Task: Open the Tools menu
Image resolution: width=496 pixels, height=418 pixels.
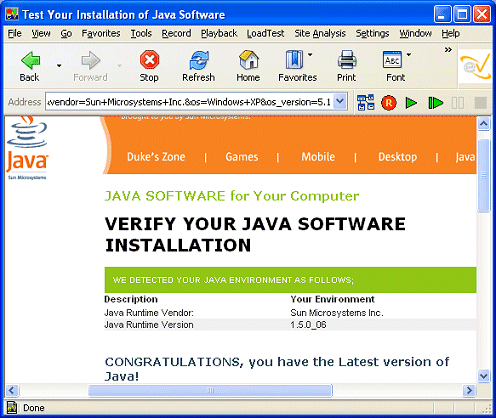Action: point(141,33)
